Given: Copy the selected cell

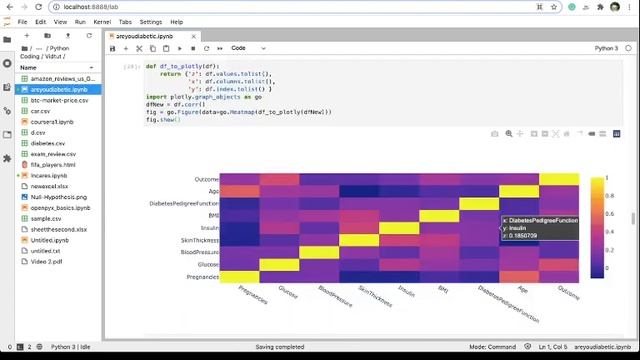Looking at the screenshot, I should pos(153,49).
